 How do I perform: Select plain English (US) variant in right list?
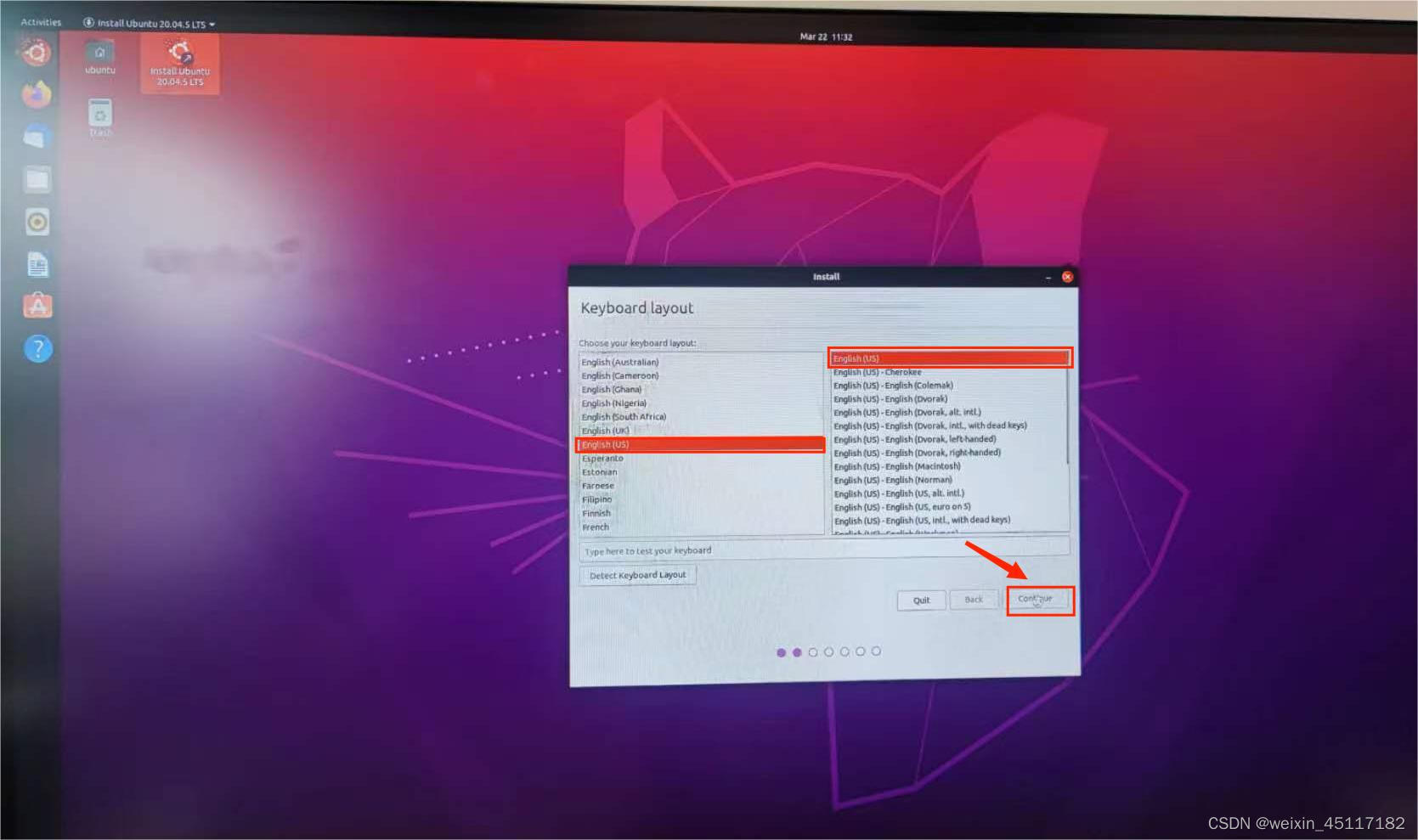coord(949,358)
